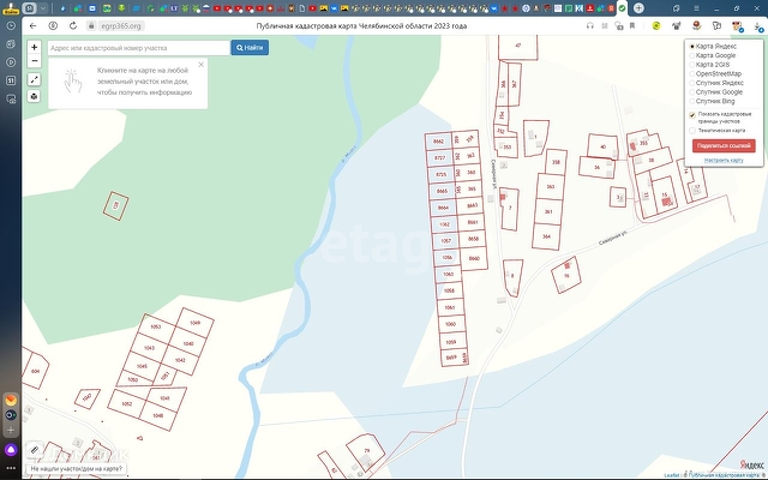Click the cadastral number search field

[x=138, y=47]
